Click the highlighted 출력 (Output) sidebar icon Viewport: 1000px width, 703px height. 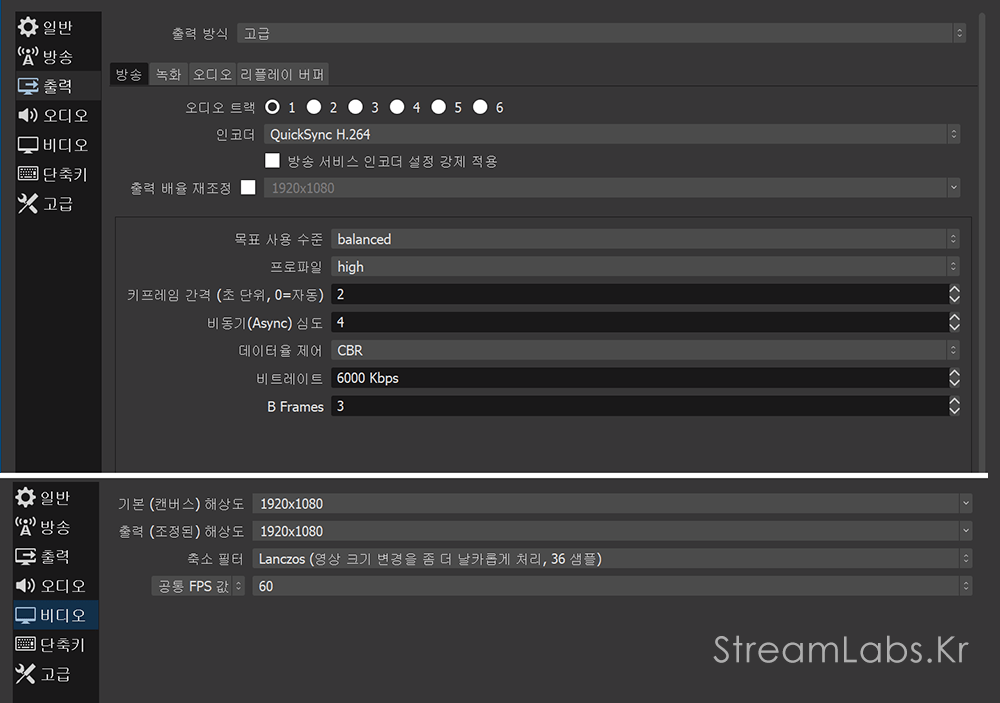click(x=28, y=86)
